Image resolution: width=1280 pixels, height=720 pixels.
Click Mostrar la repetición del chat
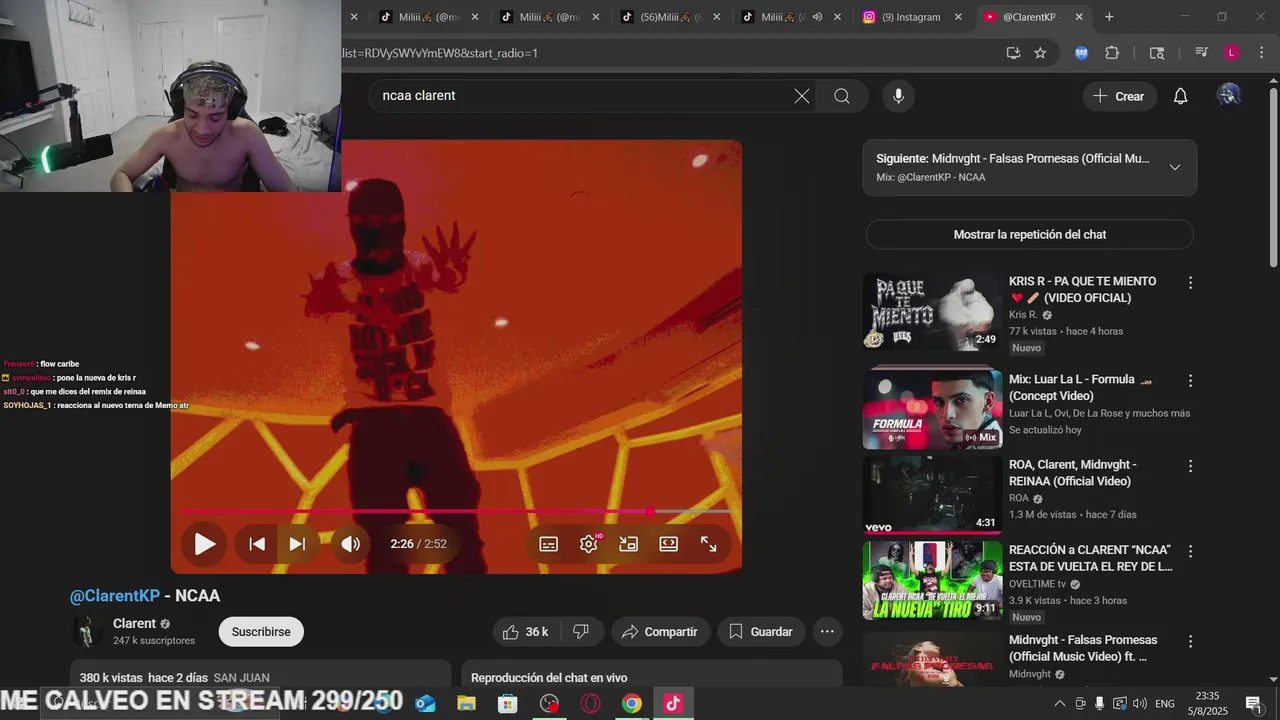[1030, 234]
